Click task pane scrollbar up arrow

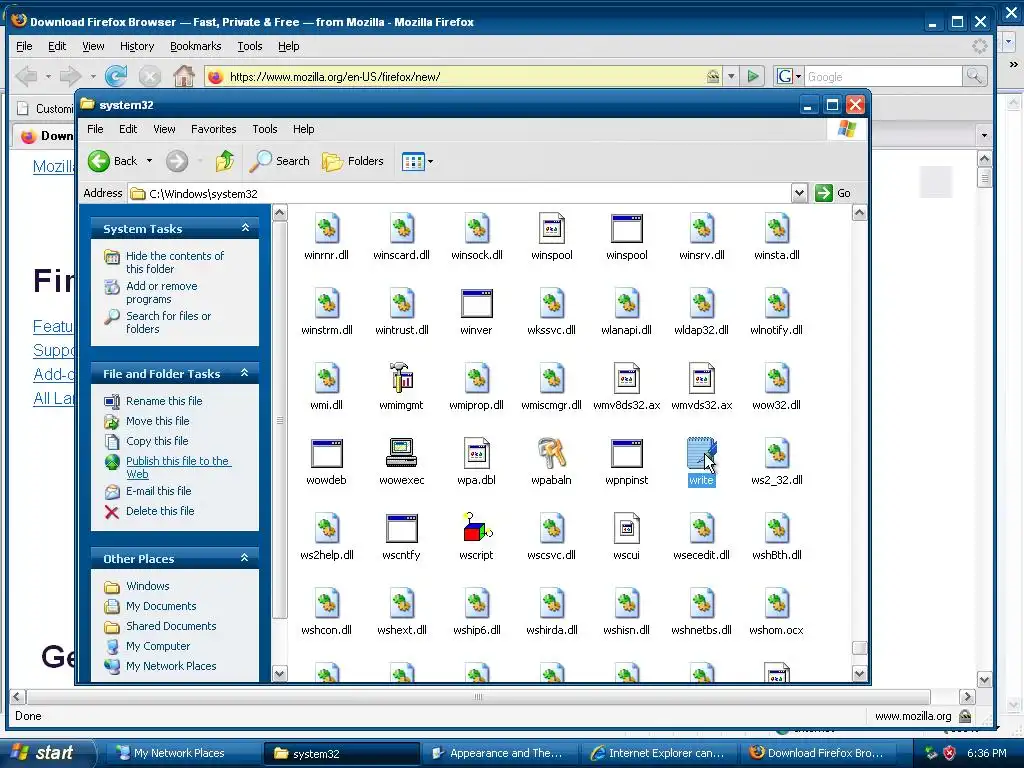click(x=280, y=213)
